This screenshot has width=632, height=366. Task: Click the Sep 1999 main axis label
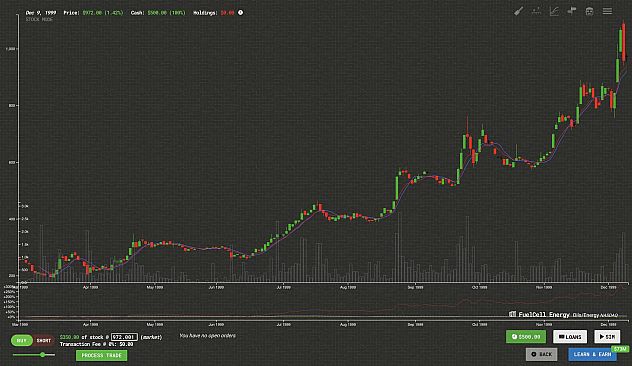point(415,287)
